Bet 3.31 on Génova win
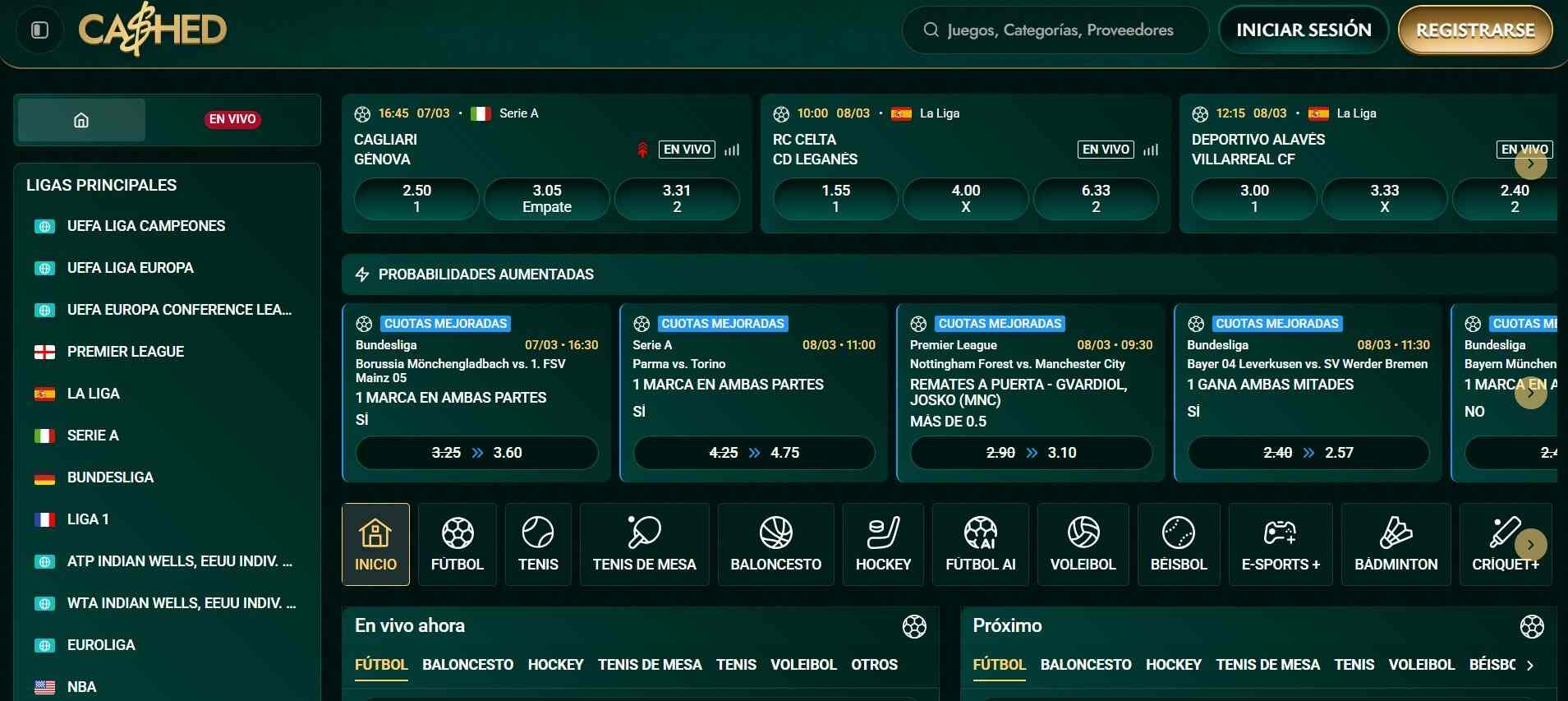Image resolution: width=1568 pixels, height=701 pixels. coord(677,199)
